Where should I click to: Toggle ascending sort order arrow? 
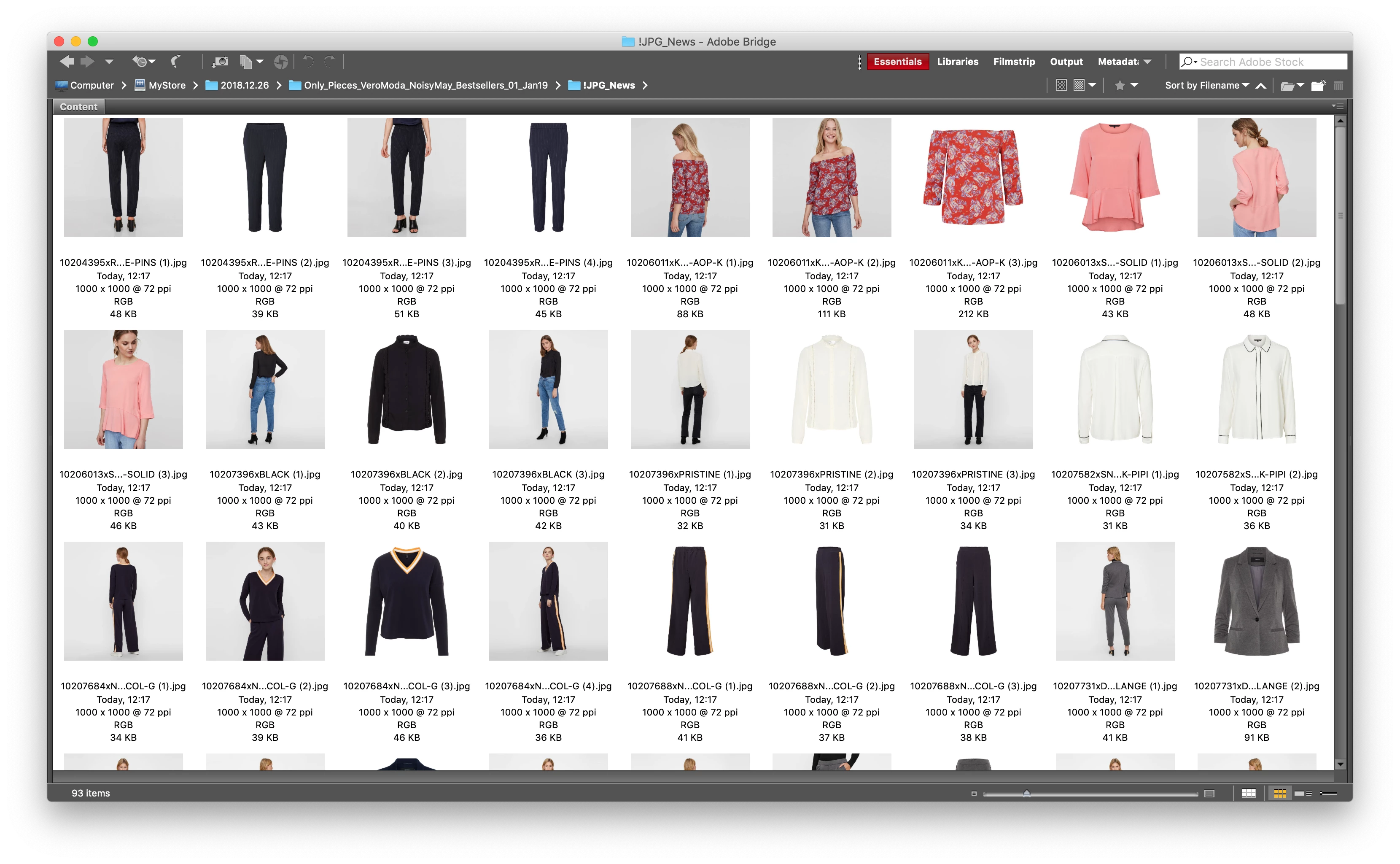tap(1260, 86)
